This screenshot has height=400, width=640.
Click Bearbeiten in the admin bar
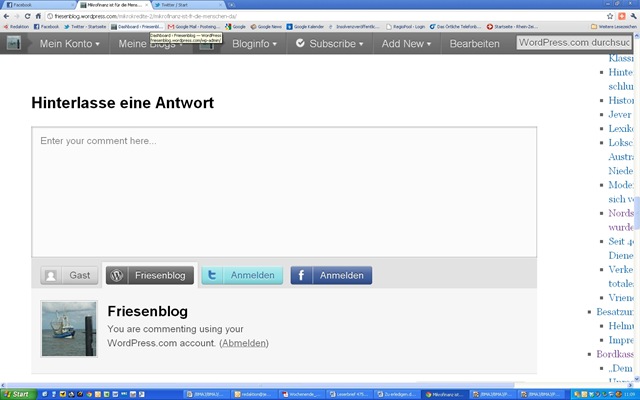[477, 44]
